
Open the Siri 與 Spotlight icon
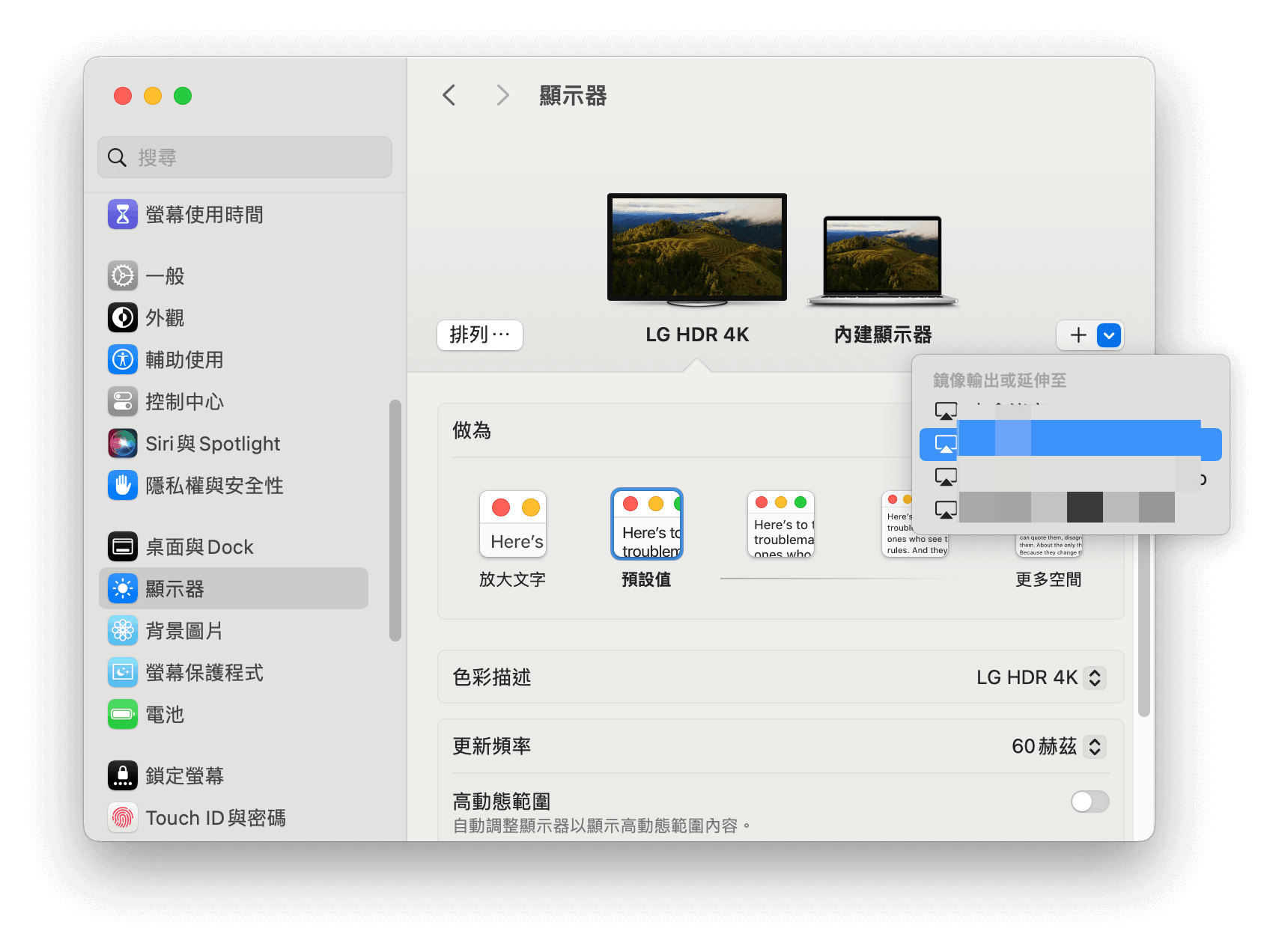[x=123, y=444]
